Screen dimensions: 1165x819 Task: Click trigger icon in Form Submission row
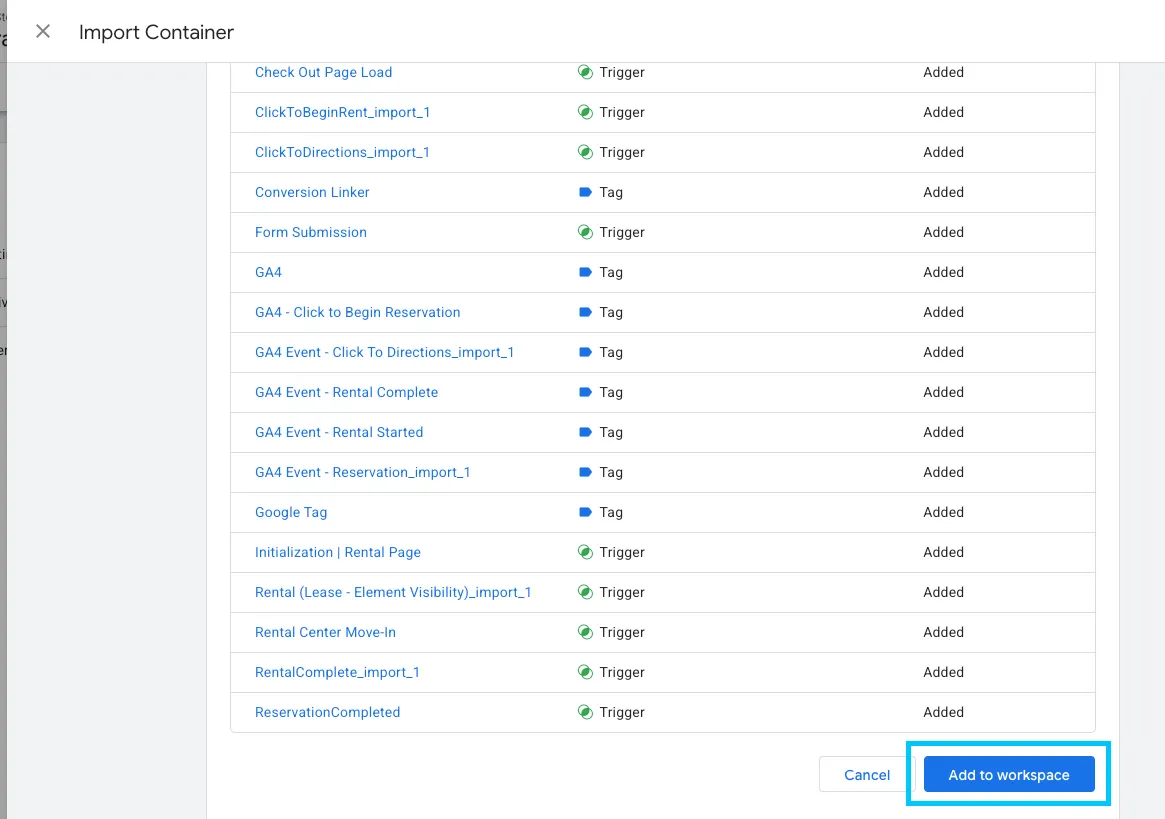tap(585, 233)
